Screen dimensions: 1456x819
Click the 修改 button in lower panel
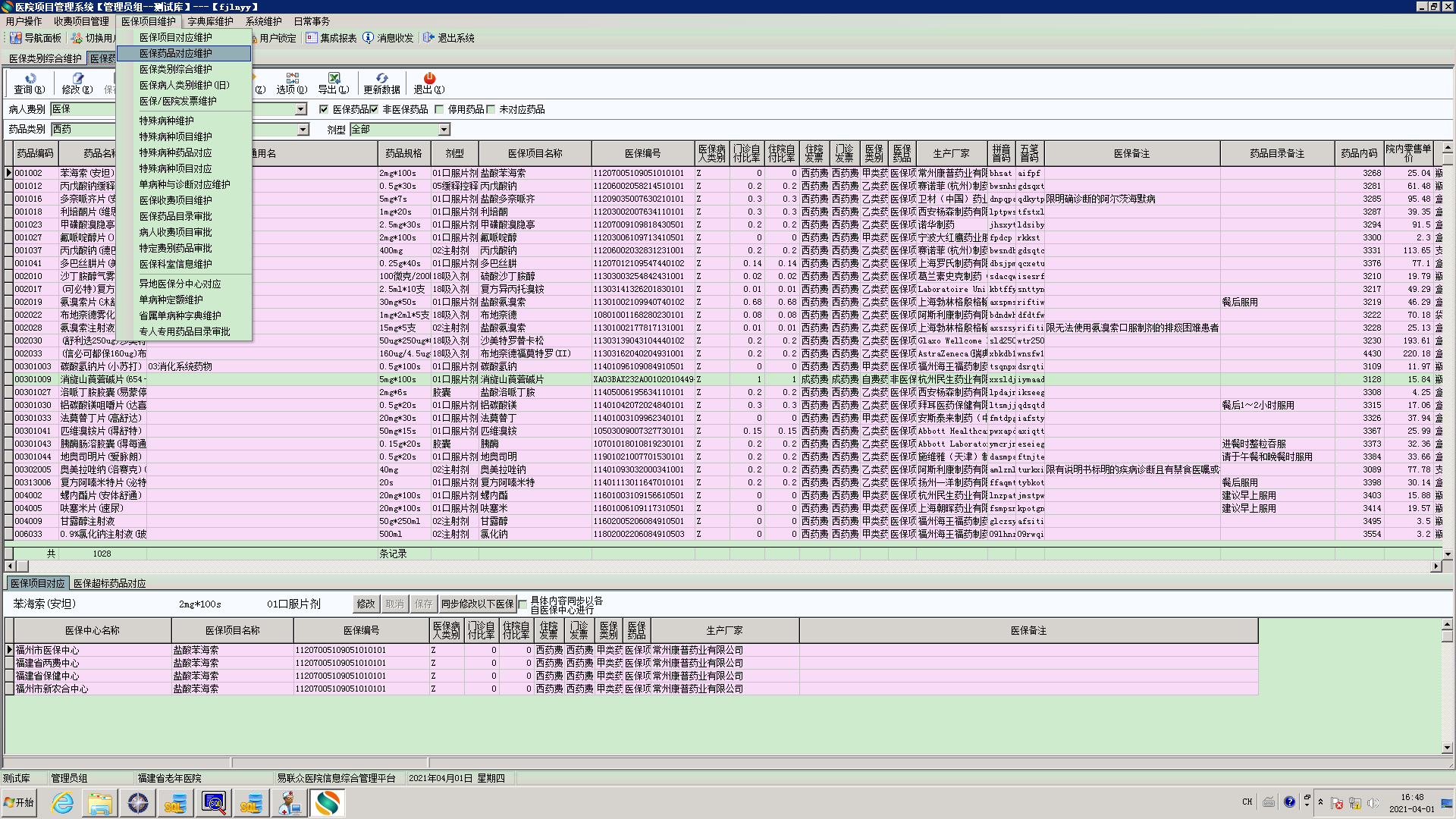(366, 604)
